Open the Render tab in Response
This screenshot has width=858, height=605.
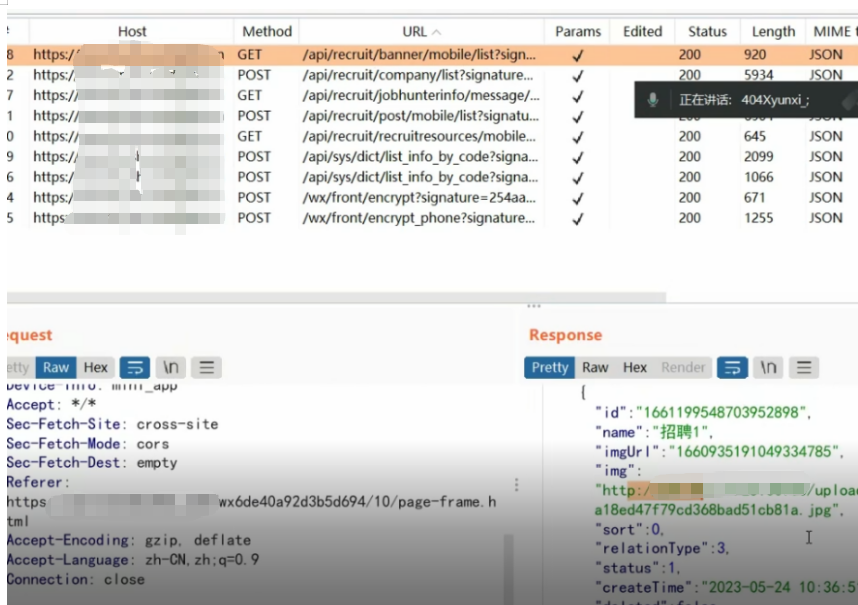coord(683,367)
